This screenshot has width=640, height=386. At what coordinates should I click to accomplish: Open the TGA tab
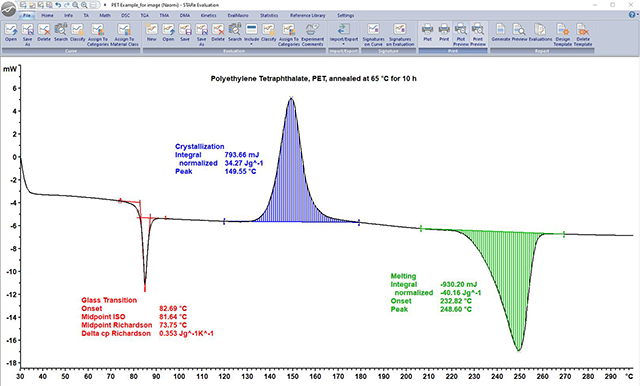coord(144,16)
